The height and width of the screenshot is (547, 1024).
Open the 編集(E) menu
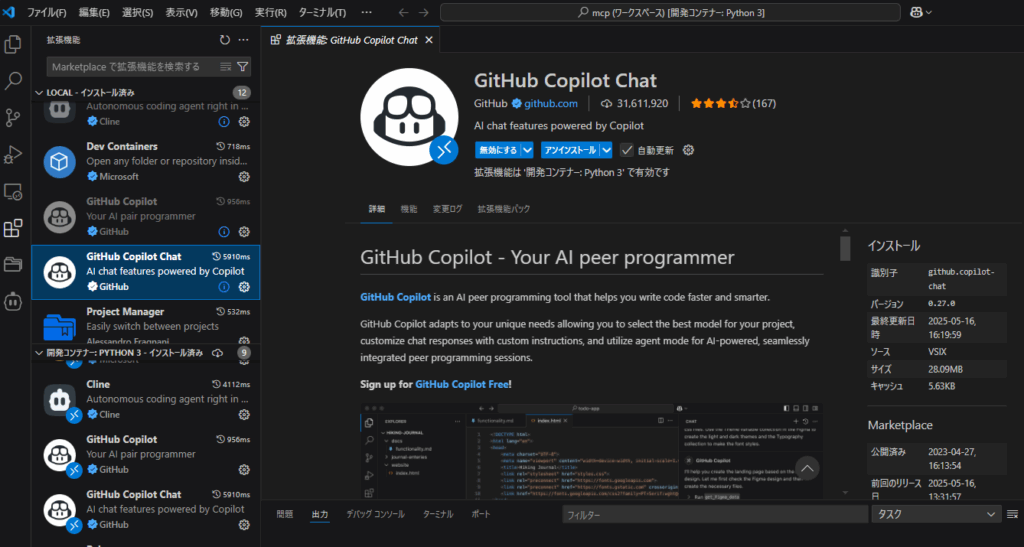pyautogui.click(x=94, y=12)
